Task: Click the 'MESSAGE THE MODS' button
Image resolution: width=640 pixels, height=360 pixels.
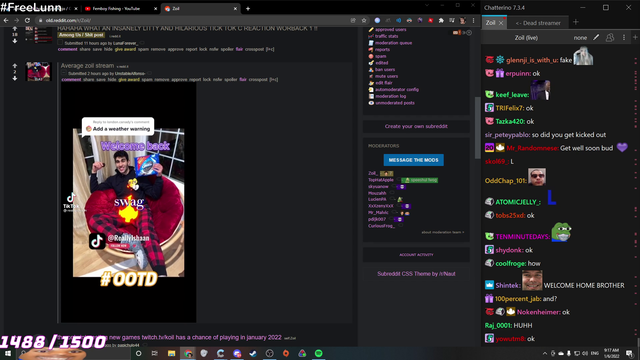Action: coord(413,160)
